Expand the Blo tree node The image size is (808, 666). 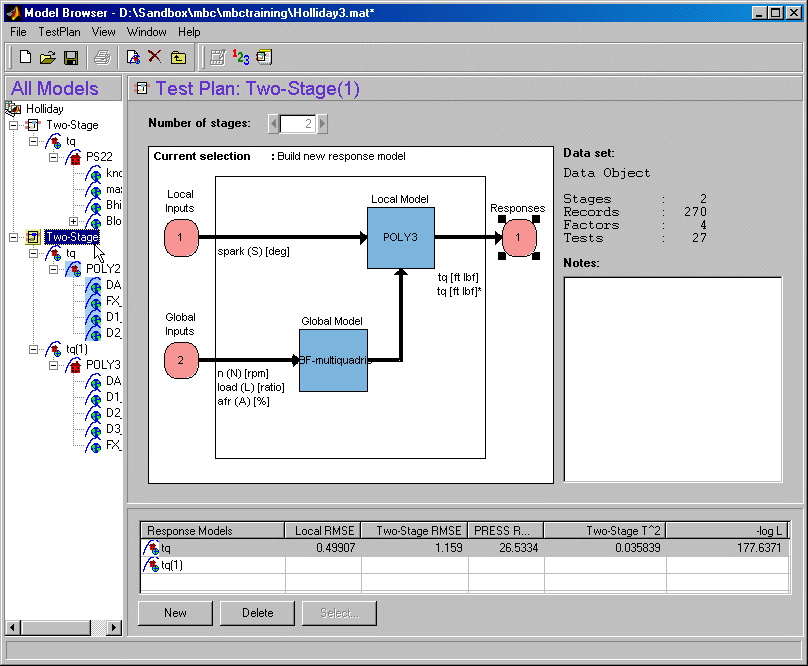click(x=74, y=221)
